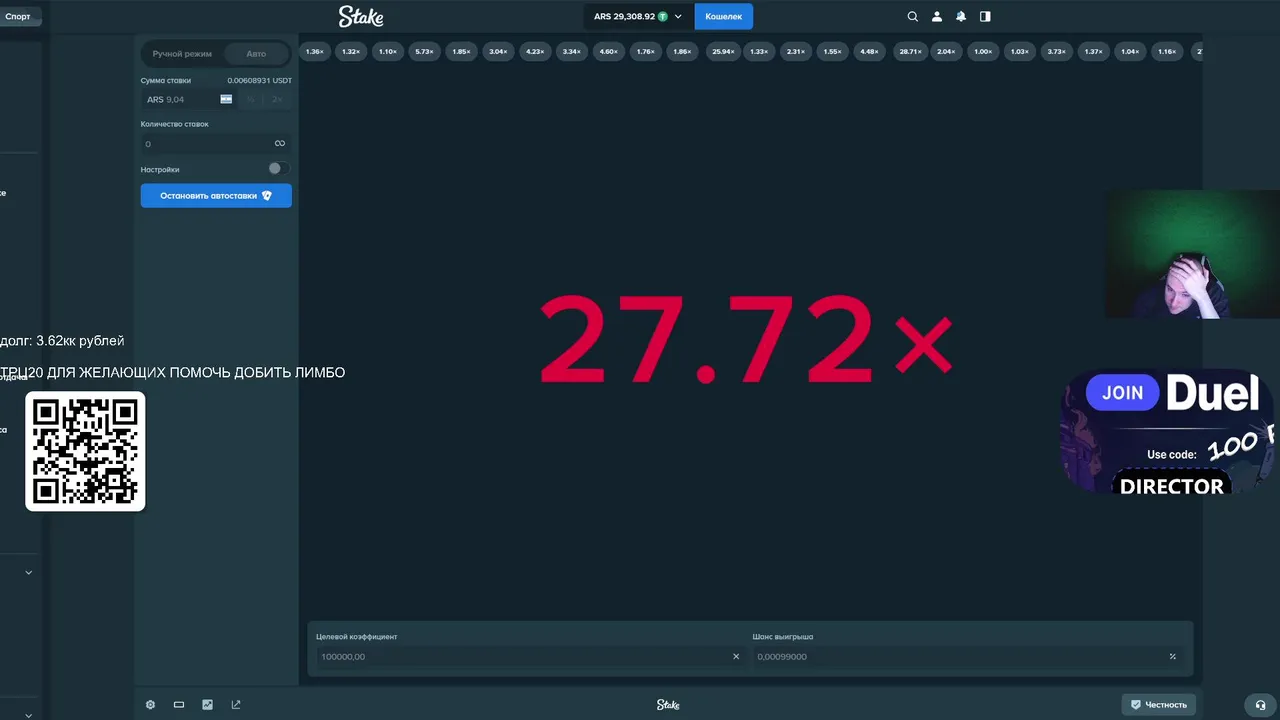
Task: Click the green T currency coin icon
Action: coord(662,16)
